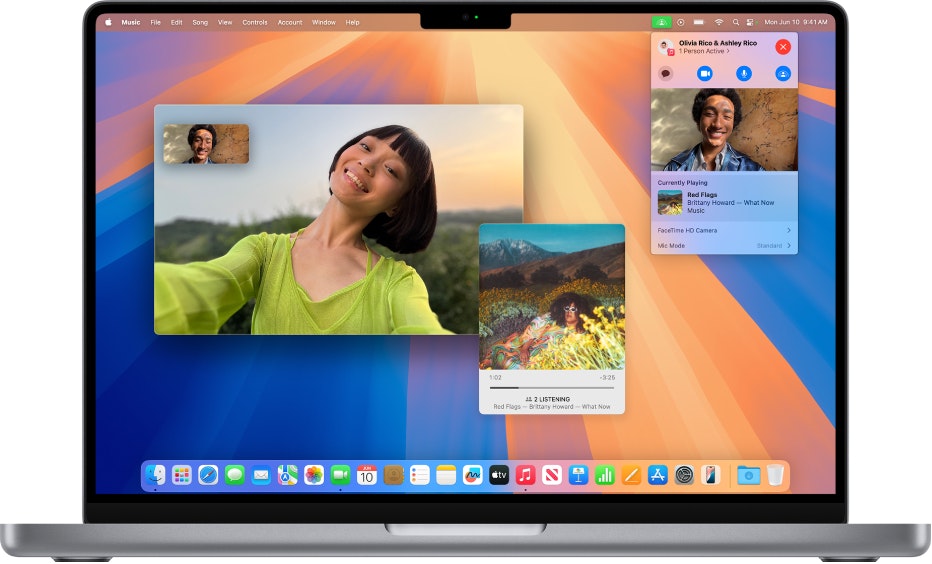This screenshot has height=564, width=932.
Task: Open Control Center in the menu bar
Action: point(750,21)
